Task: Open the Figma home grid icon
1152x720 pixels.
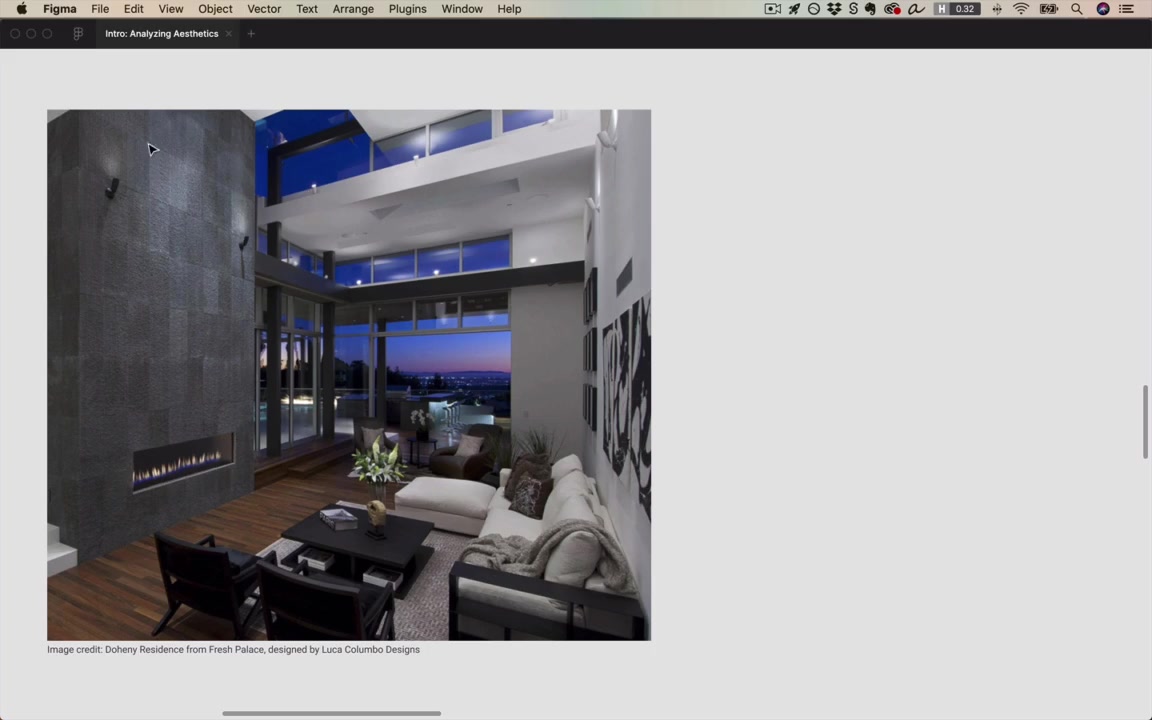Action: coord(78,34)
